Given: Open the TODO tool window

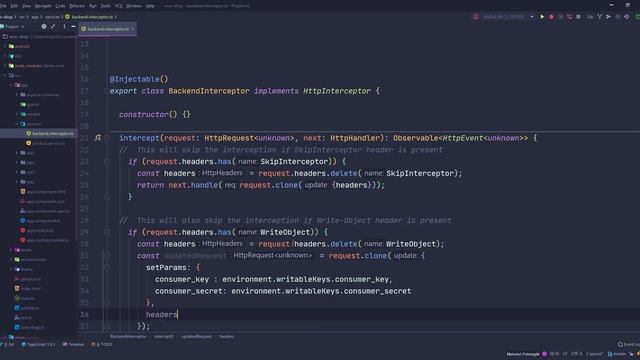Looking at the screenshot, I should [x=102, y=345].
